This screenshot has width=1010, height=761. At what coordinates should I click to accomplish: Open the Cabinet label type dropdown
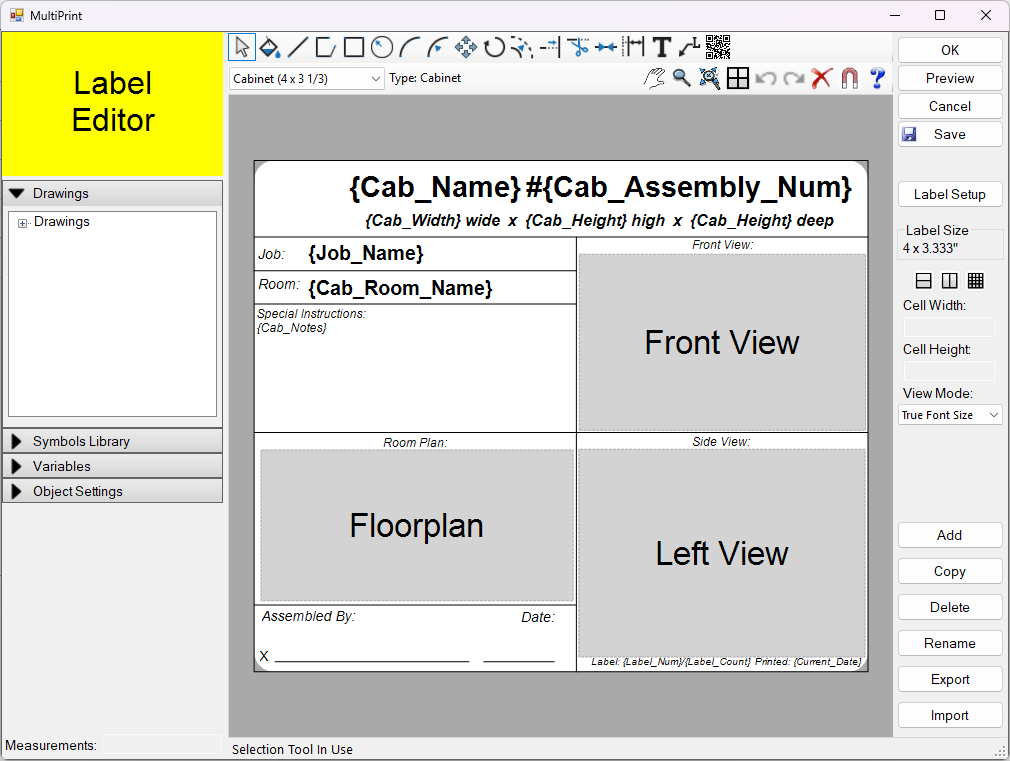(x=306, y=78)
